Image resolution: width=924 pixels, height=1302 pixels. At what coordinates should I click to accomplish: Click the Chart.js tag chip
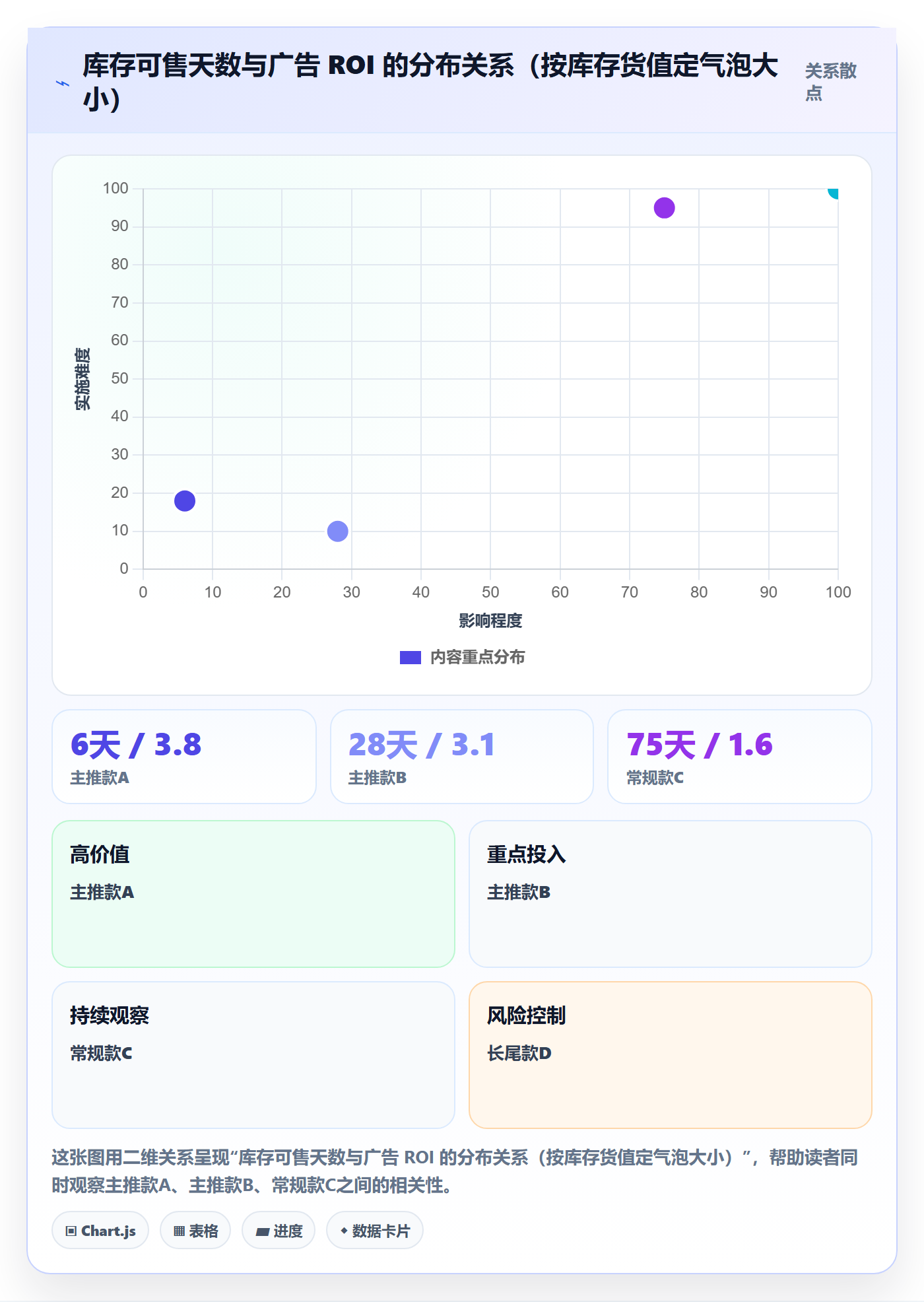[x=100, y=1231]
